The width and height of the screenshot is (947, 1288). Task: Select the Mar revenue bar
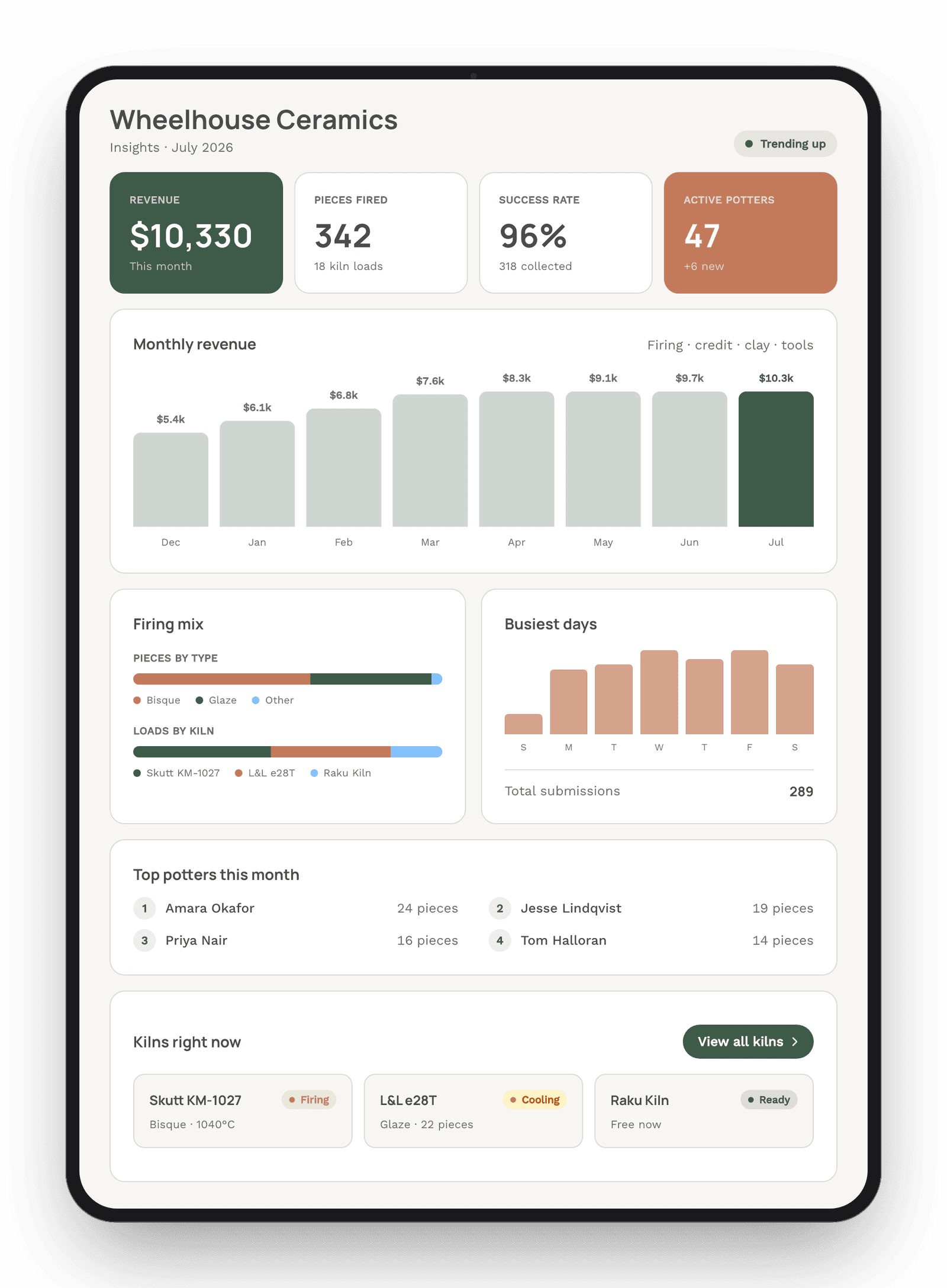[430, 461]
